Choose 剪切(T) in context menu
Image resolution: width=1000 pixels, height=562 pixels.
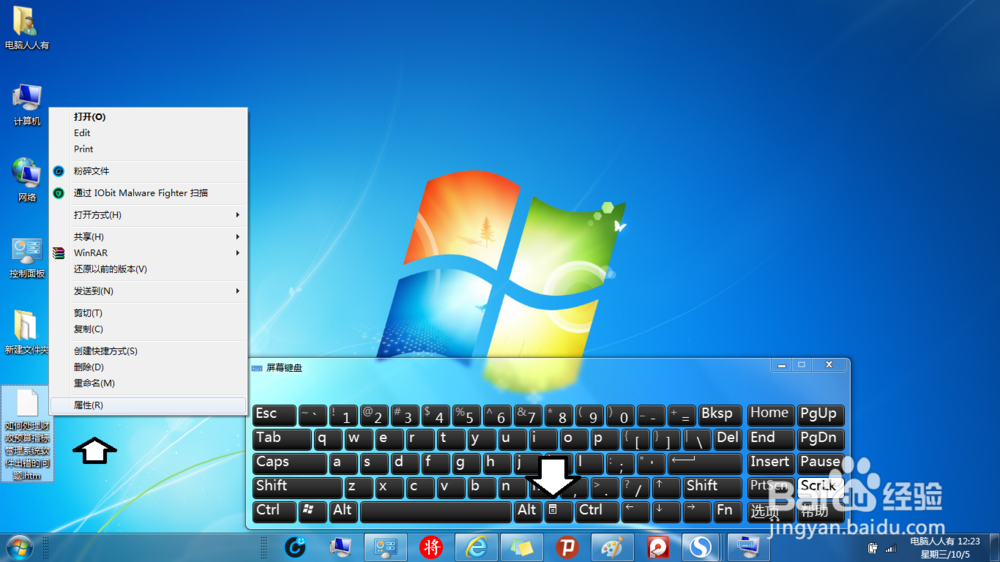click(148, 313)
